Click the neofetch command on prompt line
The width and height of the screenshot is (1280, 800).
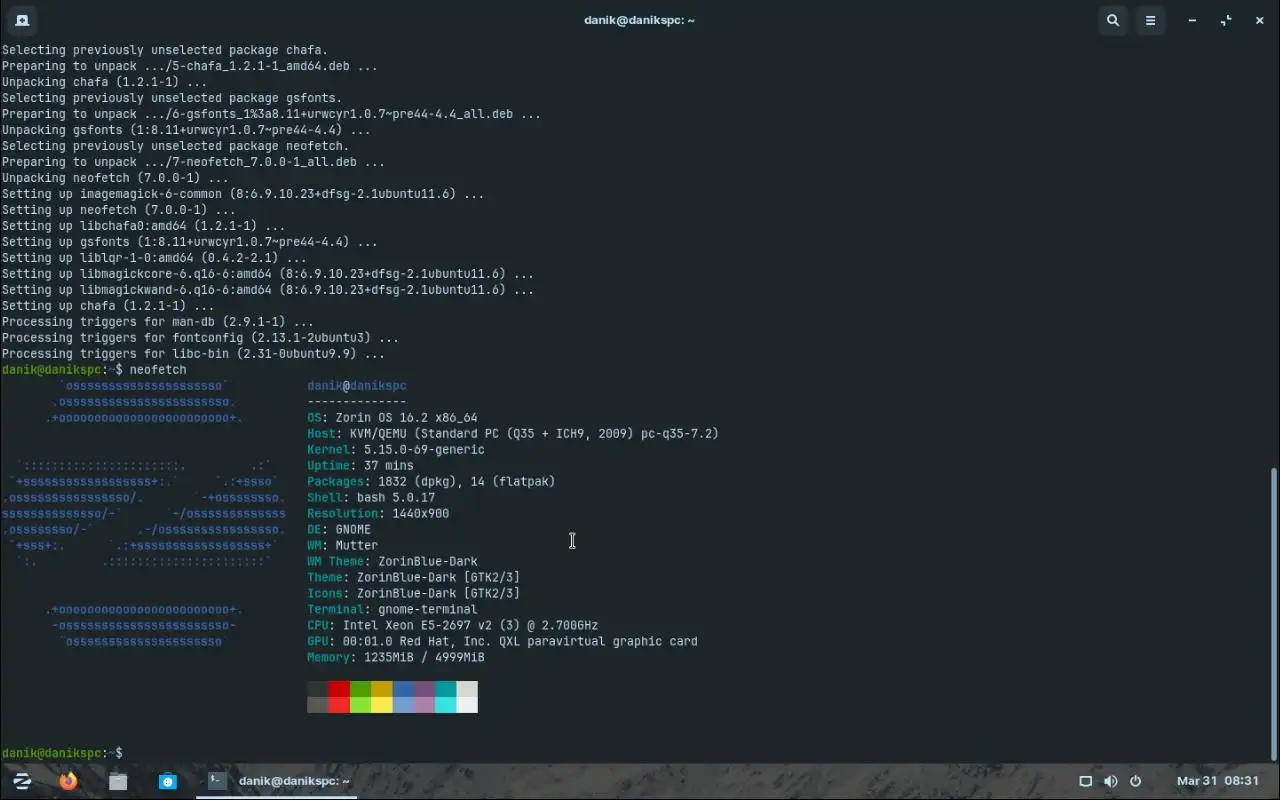158,370
